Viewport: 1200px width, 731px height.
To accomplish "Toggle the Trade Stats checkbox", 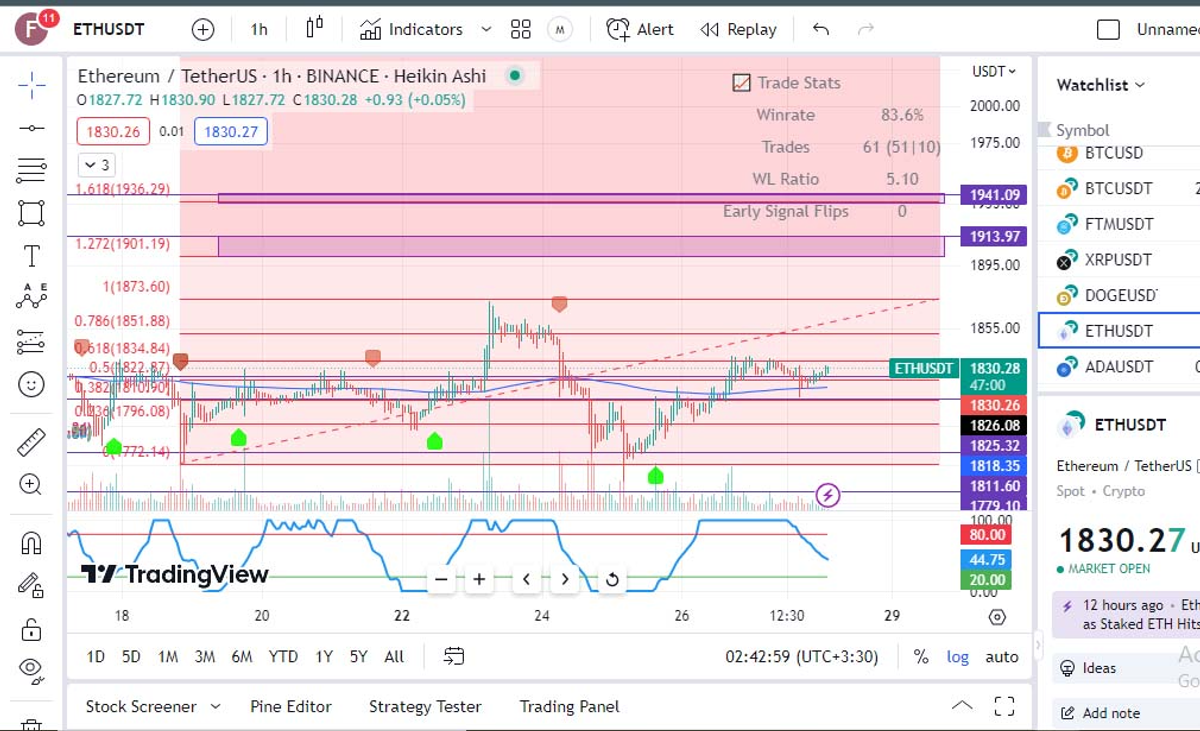I will click(x=741, y=83).
